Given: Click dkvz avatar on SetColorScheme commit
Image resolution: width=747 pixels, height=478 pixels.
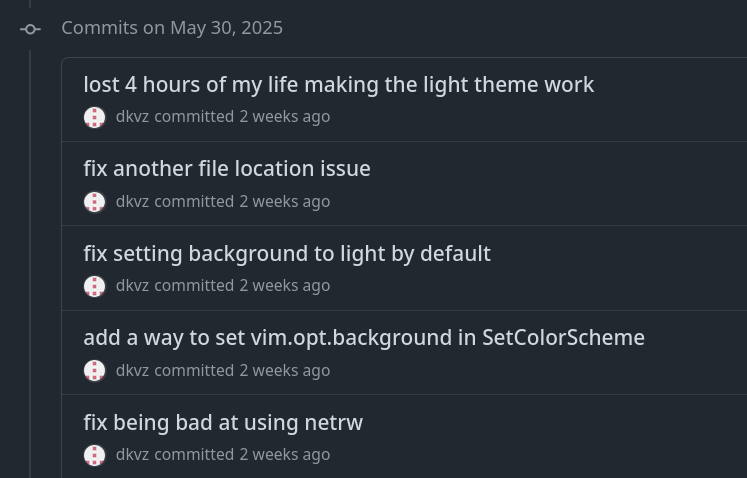Looking at the screenshot, I should pyautogui.click(x=95, y=371).
